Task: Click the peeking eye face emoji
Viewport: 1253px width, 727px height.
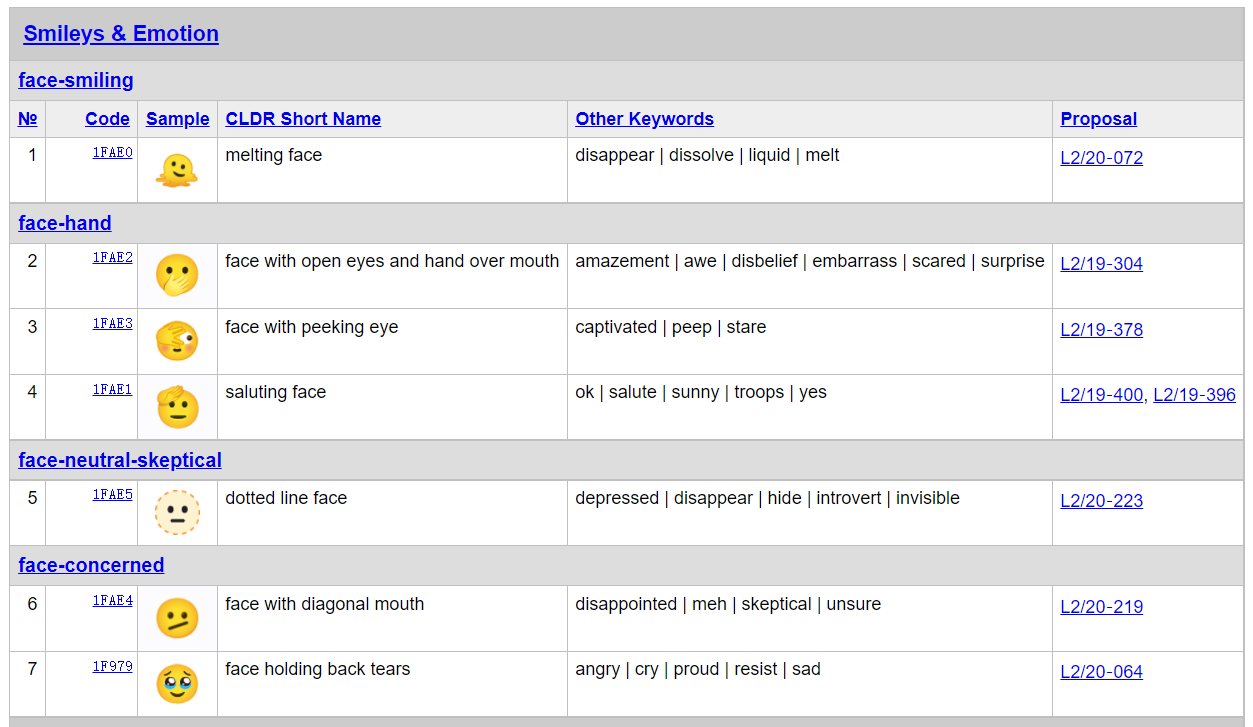Action: coord(177,341)
